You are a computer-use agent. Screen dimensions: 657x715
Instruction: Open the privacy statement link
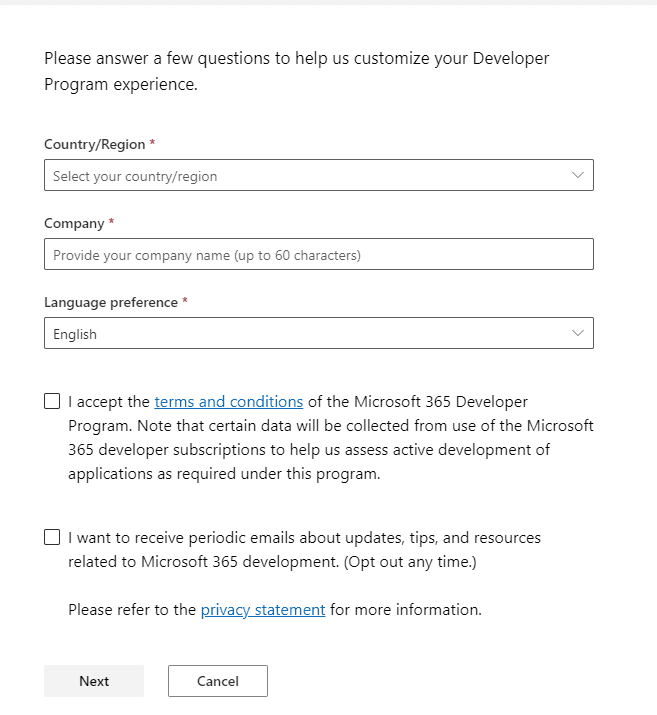263,610
